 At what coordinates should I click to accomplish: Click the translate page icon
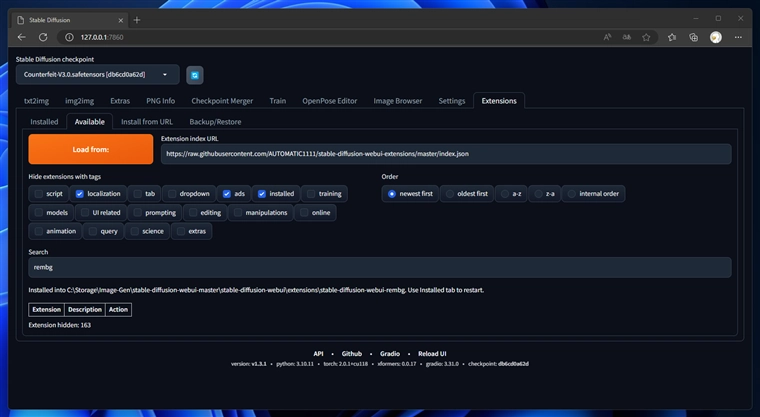[x=627, y=37]
